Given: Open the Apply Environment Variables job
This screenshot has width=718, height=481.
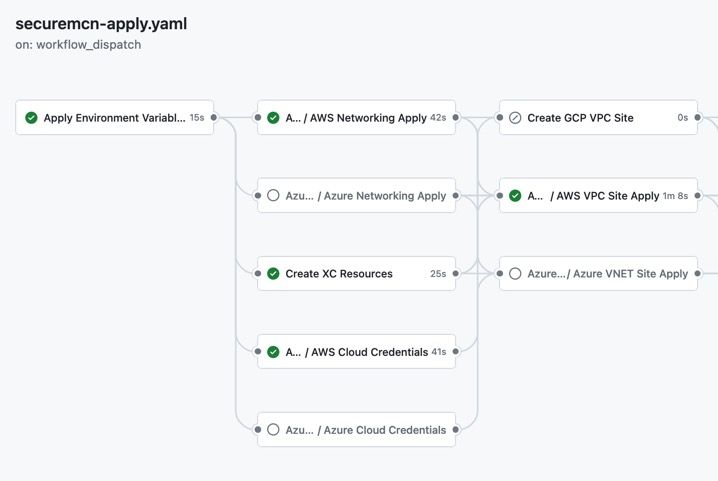Looking at the screenshot, I should (x=114, y=118).
